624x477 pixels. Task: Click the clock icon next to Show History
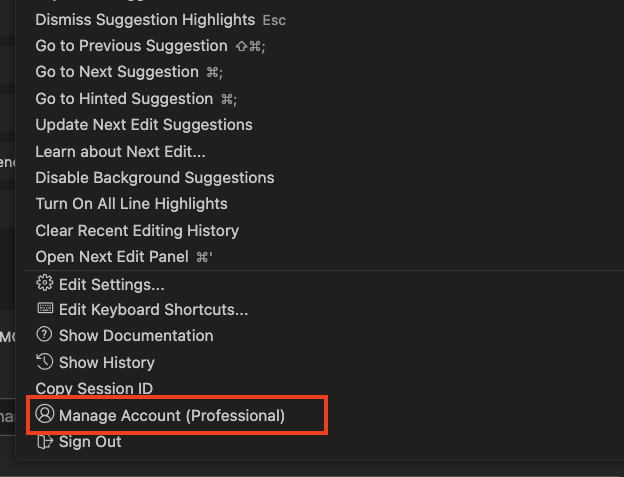coord(44,362)
